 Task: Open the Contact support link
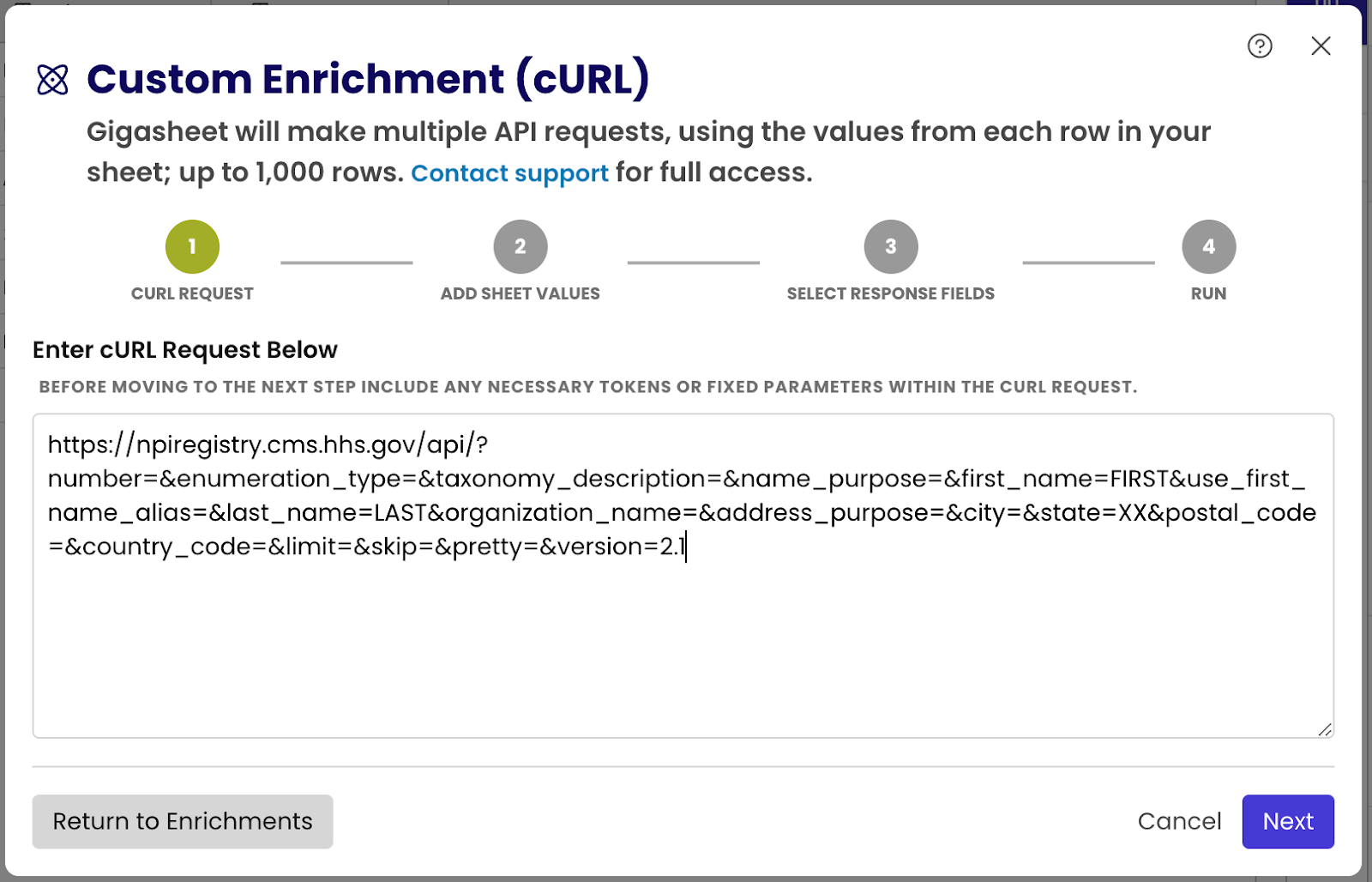(x=510, y=172)
